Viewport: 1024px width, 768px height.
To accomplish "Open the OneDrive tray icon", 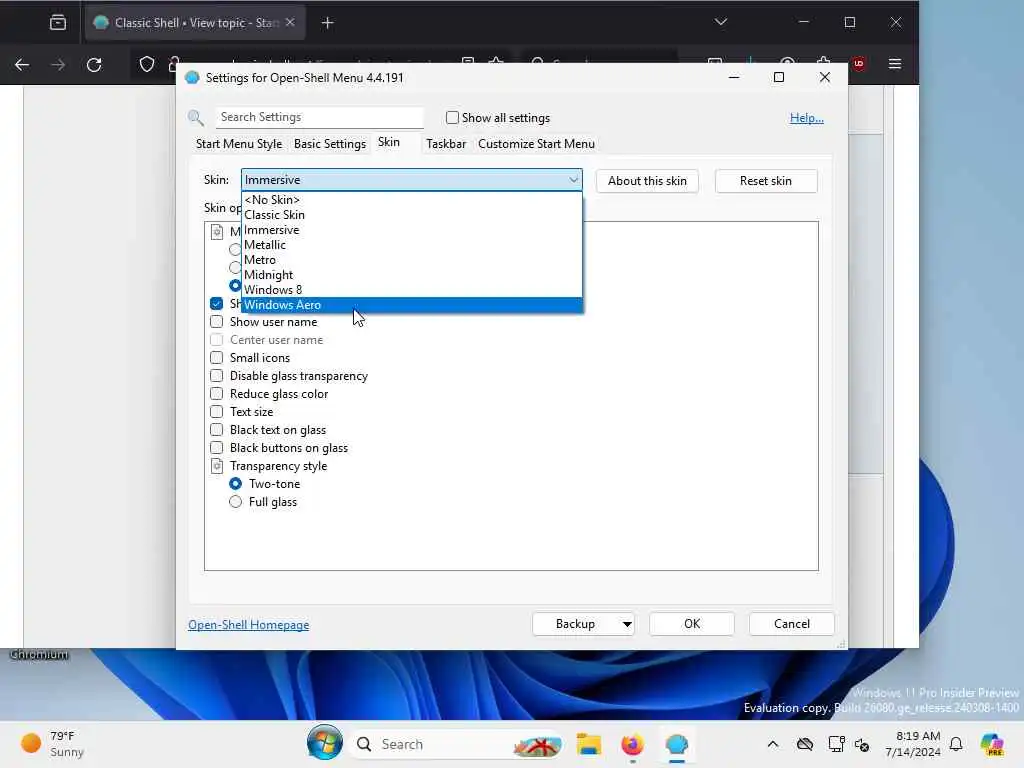I will [x=805, y=744].
